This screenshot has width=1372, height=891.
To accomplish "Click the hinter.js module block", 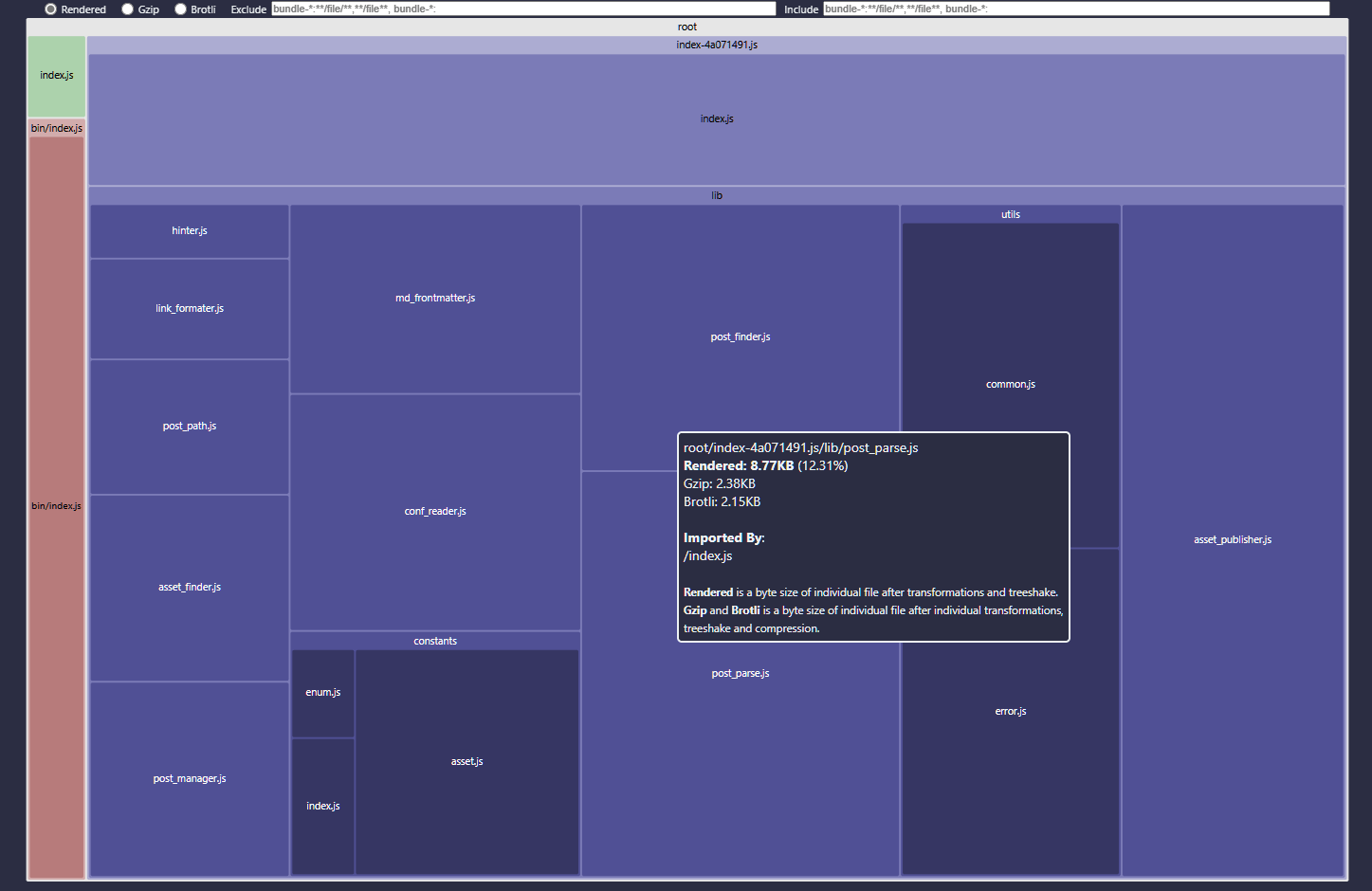I will point(189,230).
